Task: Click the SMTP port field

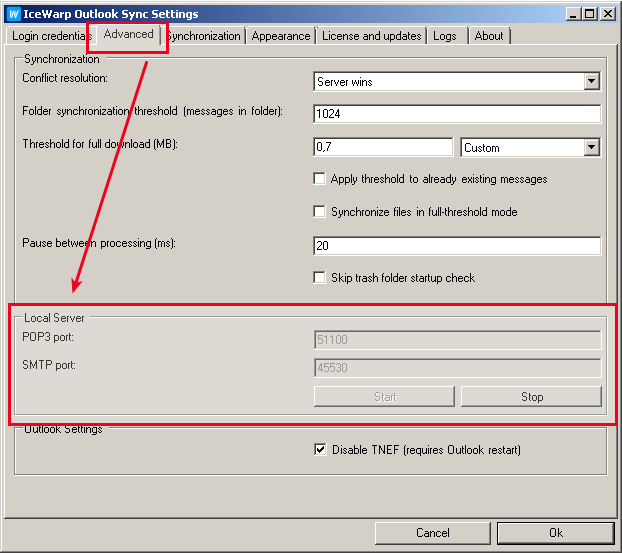Action: (457, 368)
